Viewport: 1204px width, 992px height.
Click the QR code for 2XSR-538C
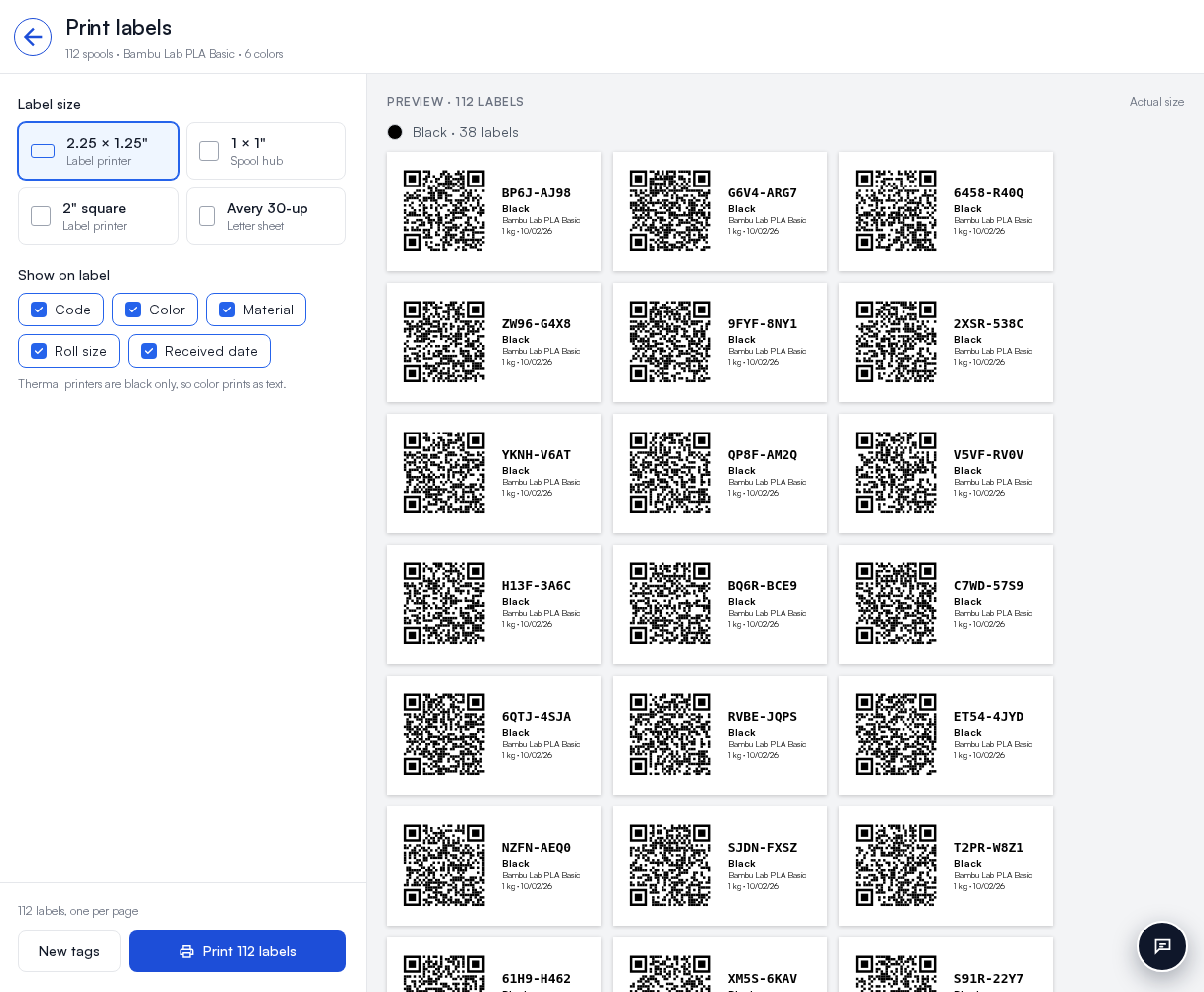(897, 341)
